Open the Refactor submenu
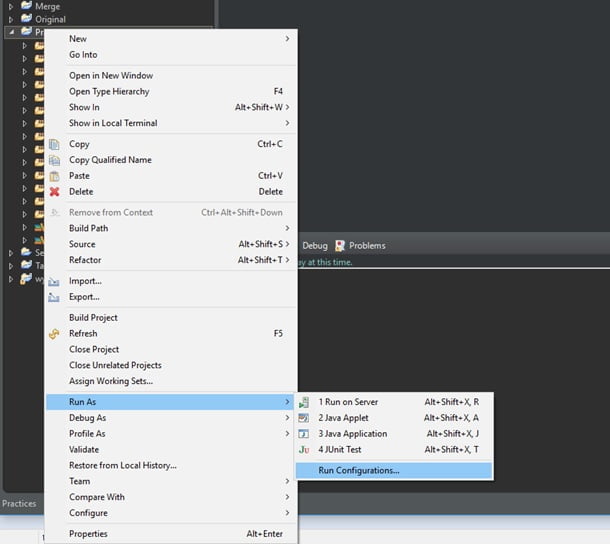 171,260
